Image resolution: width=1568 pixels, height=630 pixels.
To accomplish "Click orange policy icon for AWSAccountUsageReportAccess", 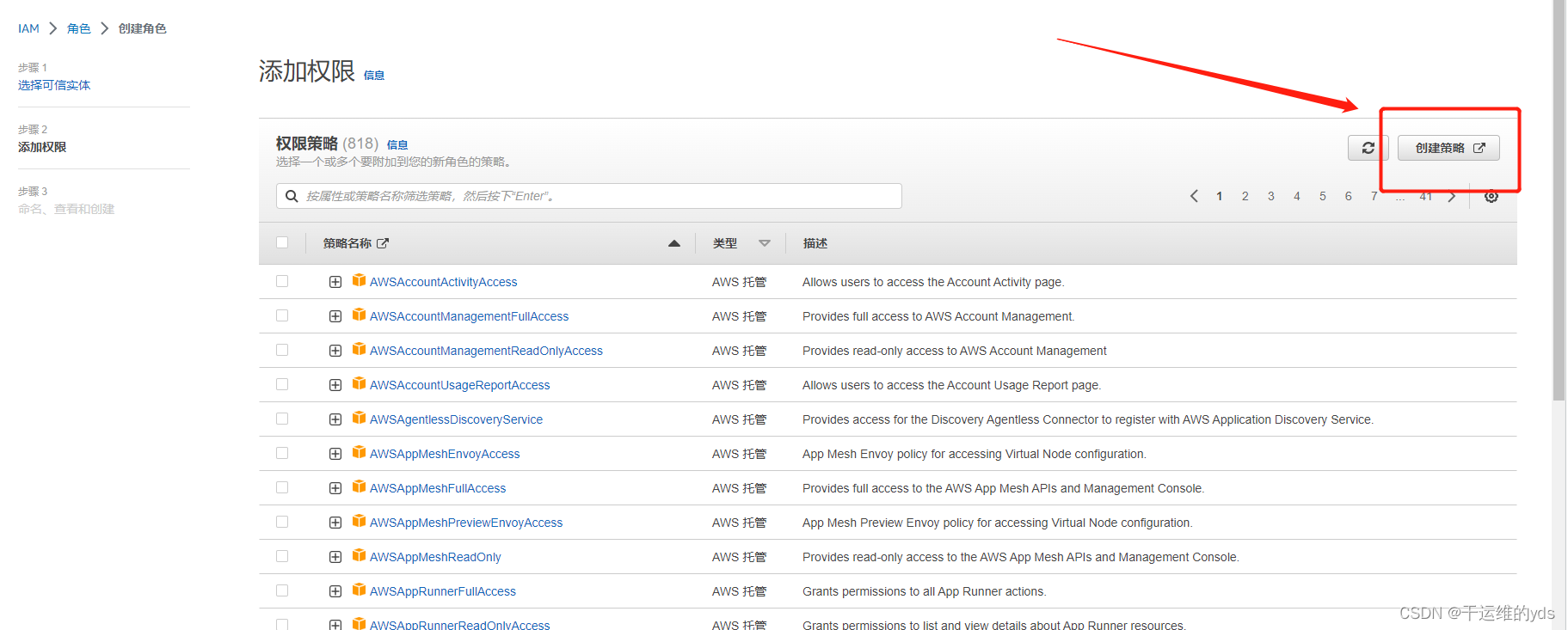I will (x=359, y=383).
